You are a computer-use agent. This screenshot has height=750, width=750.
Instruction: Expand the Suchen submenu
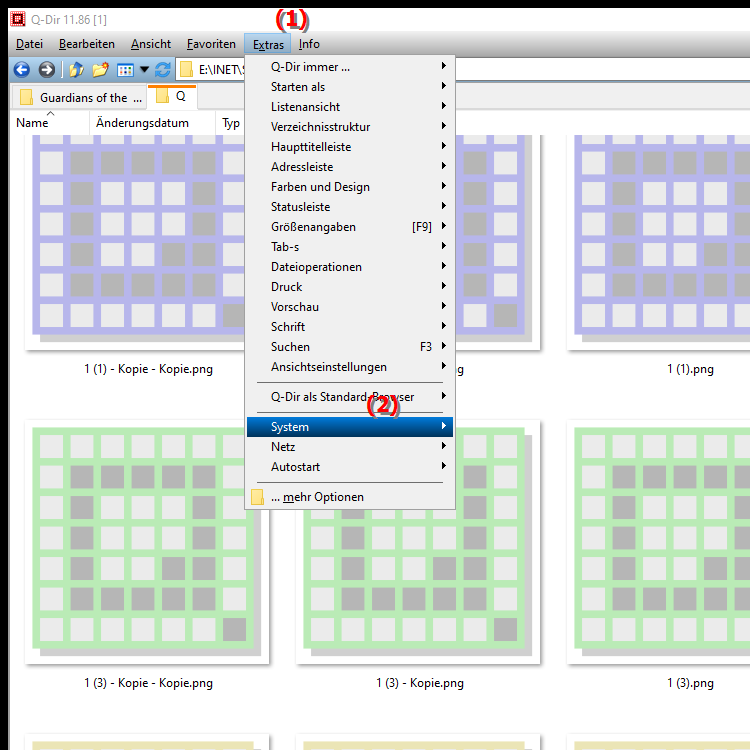click(x=350, y=347)
